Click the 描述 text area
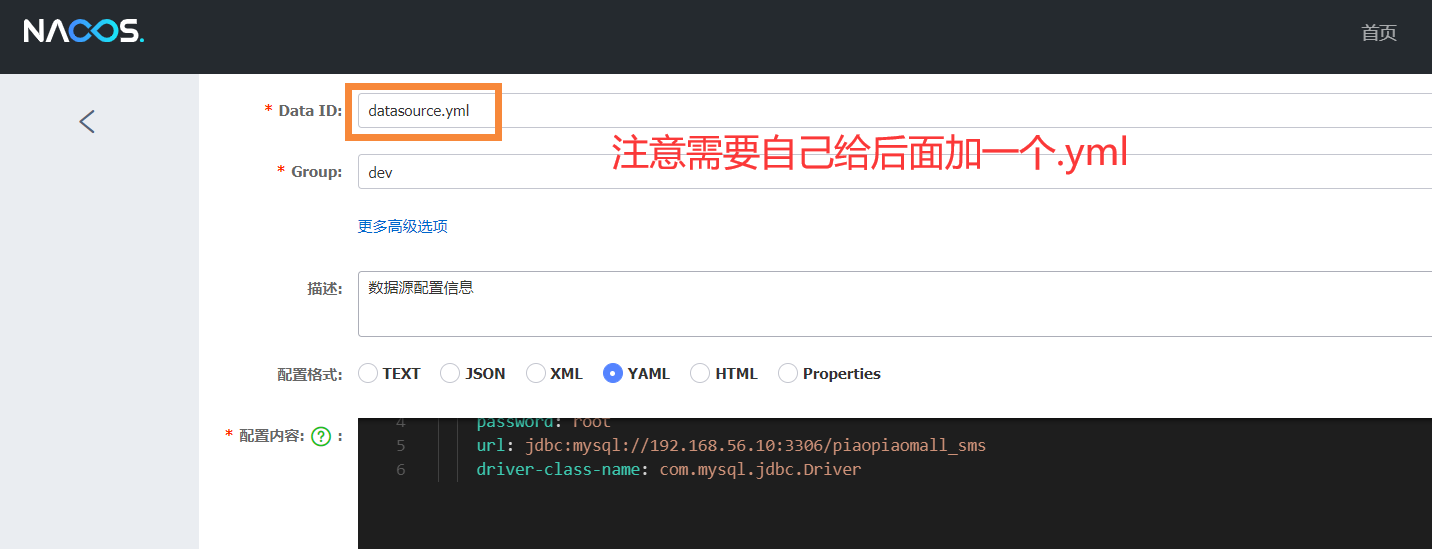The image size is (1432, 549). click(x=895, y=304)
